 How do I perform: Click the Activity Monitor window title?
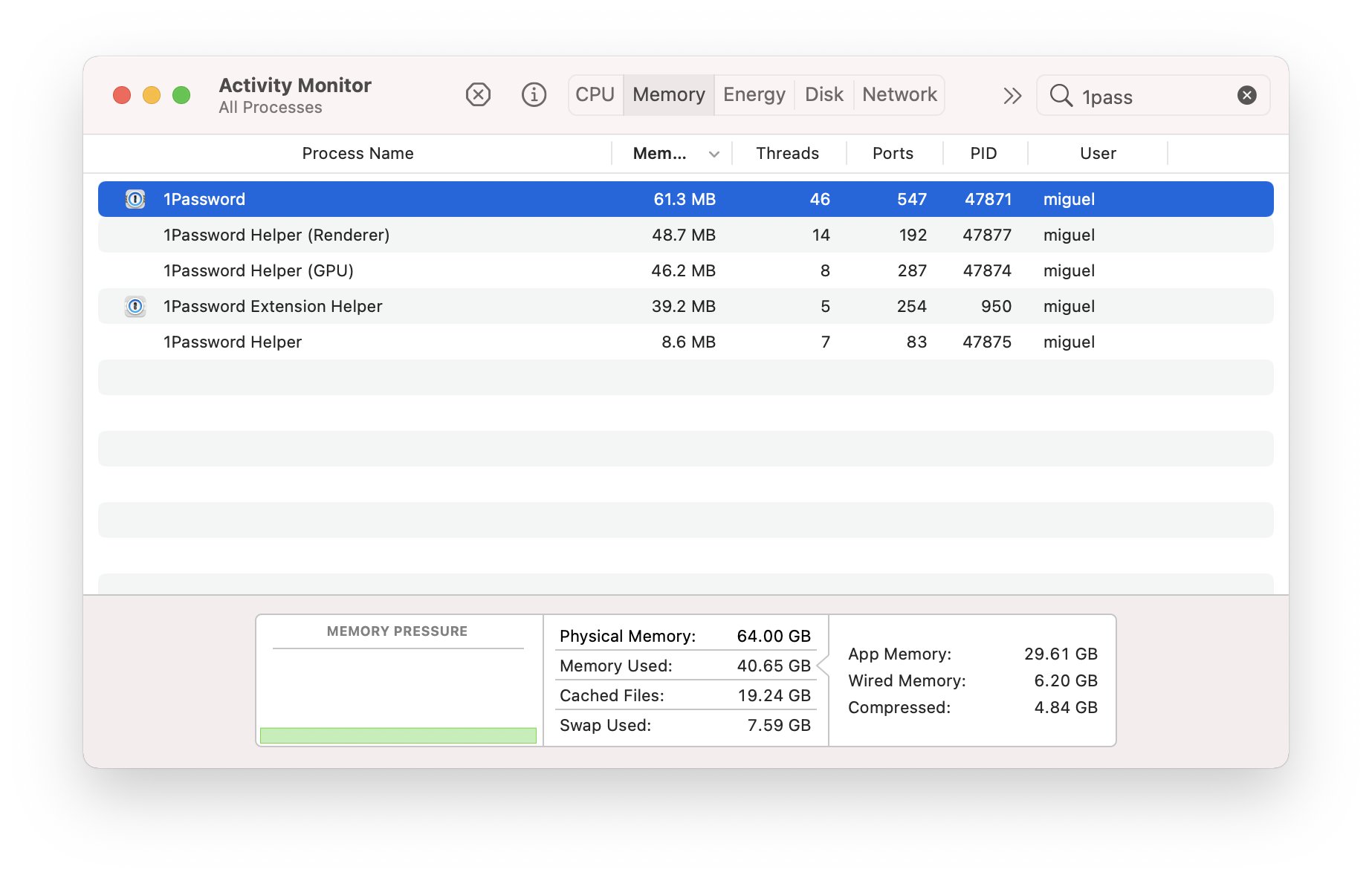coord(295,85)
